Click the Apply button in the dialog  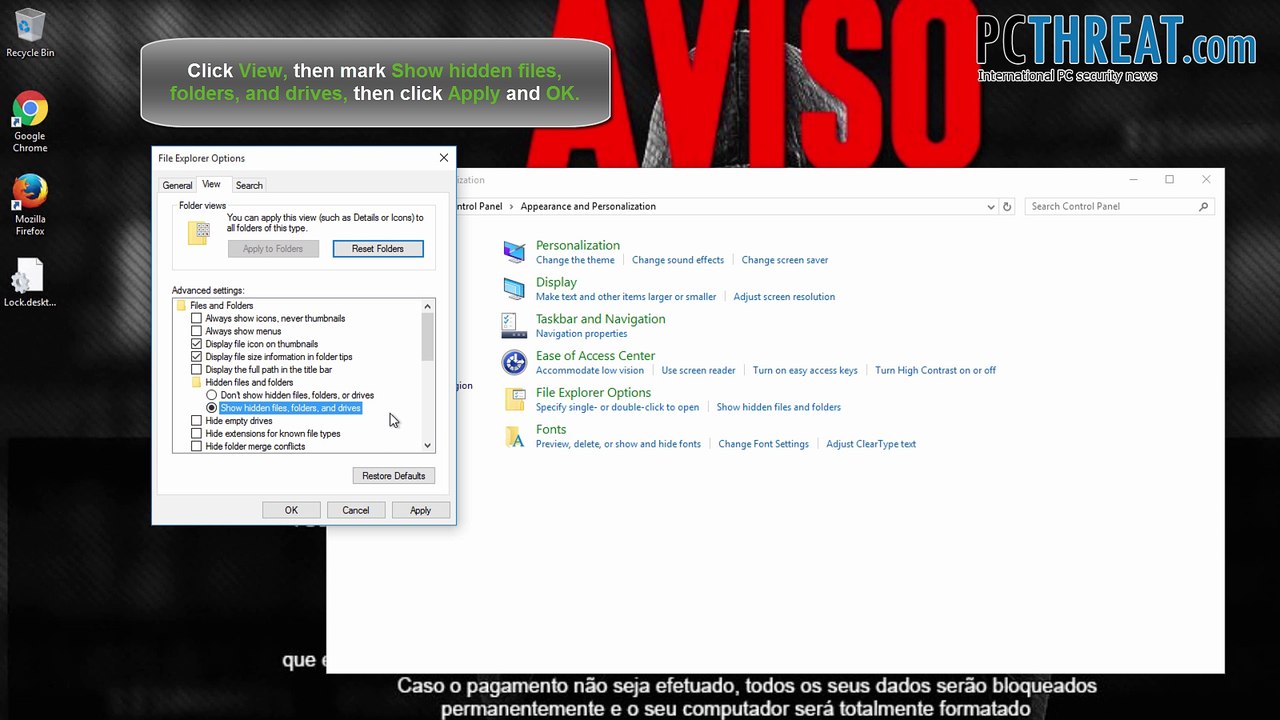click(420, 510)
